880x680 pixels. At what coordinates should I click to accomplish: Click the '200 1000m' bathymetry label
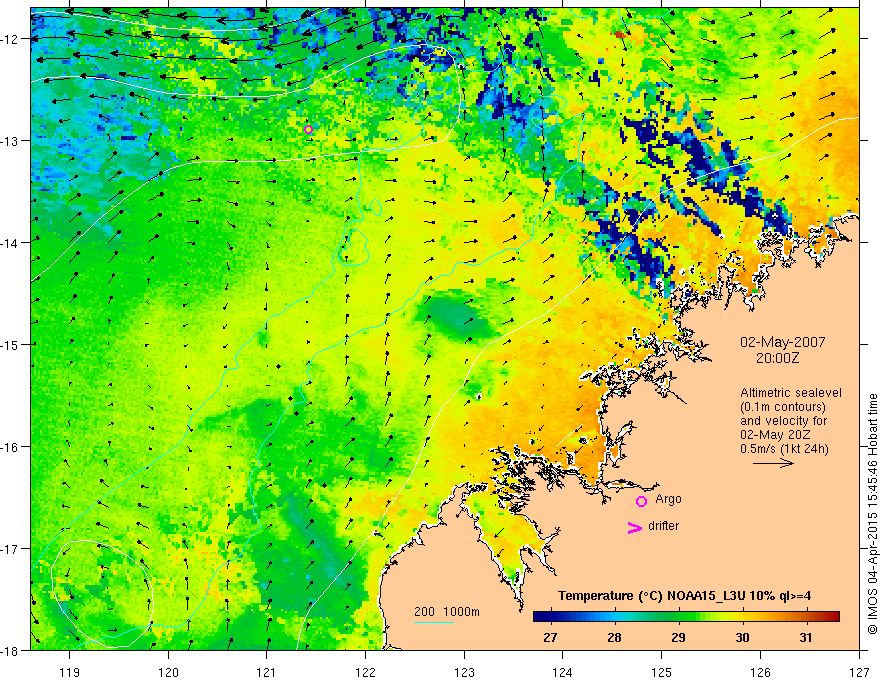click(447, 612)
